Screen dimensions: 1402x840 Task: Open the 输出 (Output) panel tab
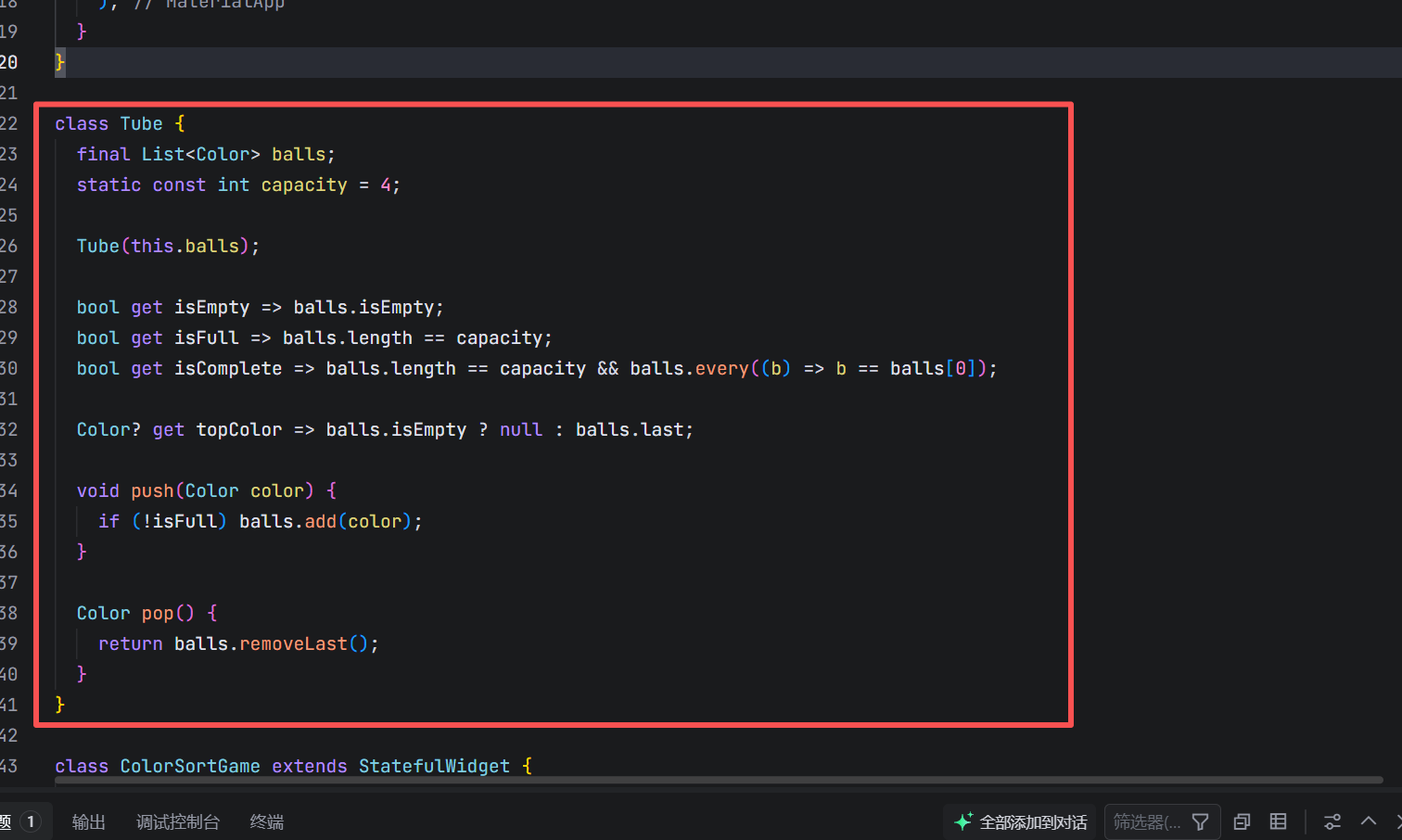88,821
